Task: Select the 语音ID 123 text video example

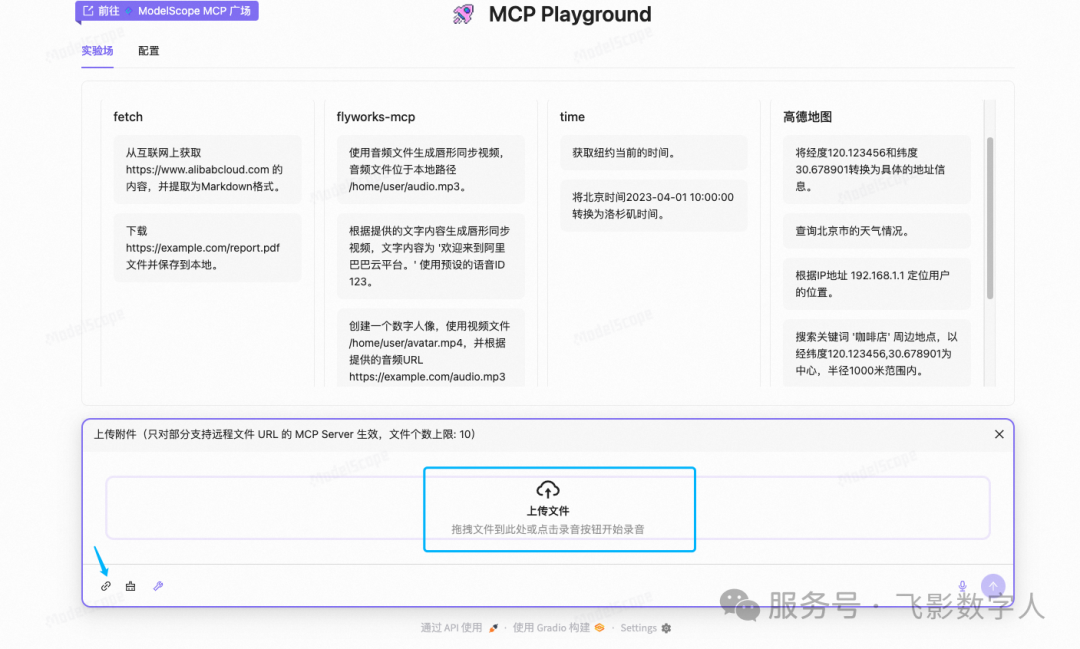Action: coord(430,256)
